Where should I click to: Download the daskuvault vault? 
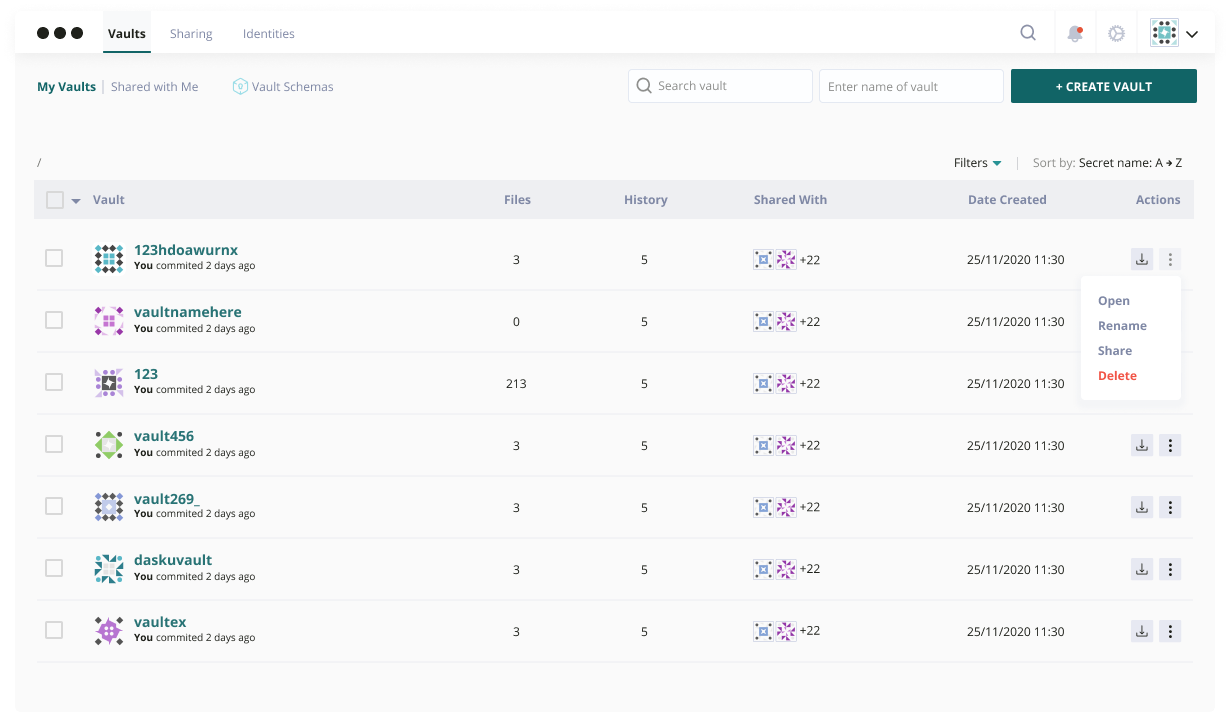(x=1142, y=569)
